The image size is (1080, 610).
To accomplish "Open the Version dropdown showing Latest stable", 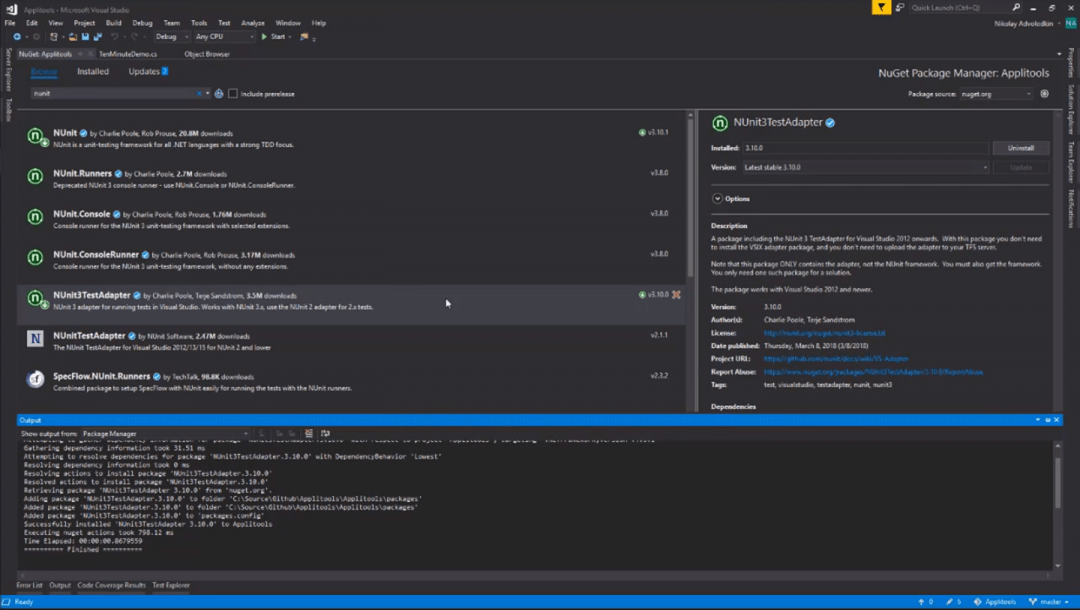I will pos(865,168).
